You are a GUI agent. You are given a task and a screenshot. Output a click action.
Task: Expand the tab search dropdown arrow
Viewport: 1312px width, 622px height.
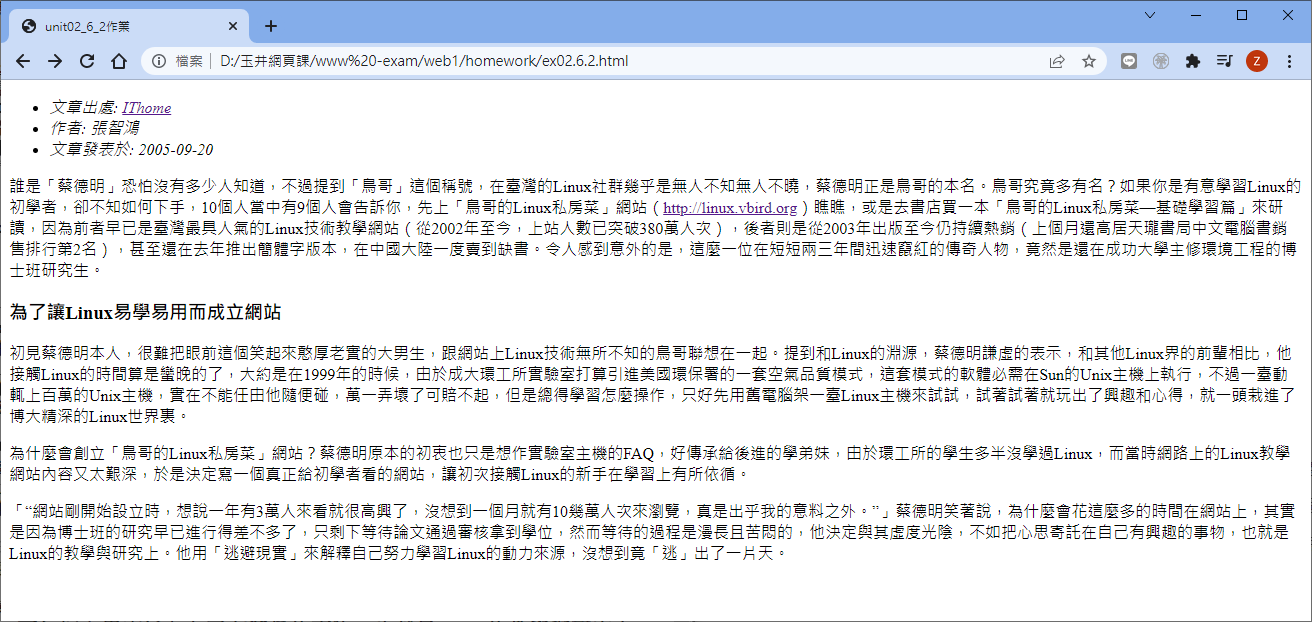coord(1150,15)
